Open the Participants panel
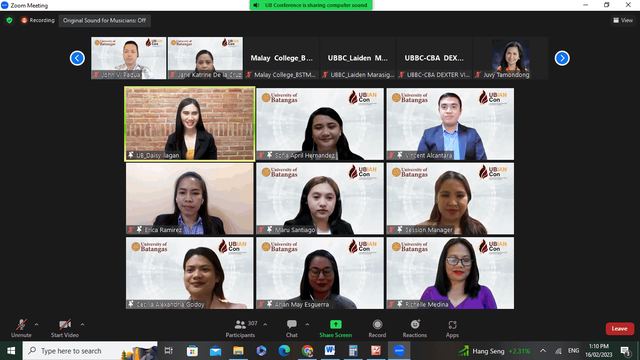640x360 pixels. [240, 328]
